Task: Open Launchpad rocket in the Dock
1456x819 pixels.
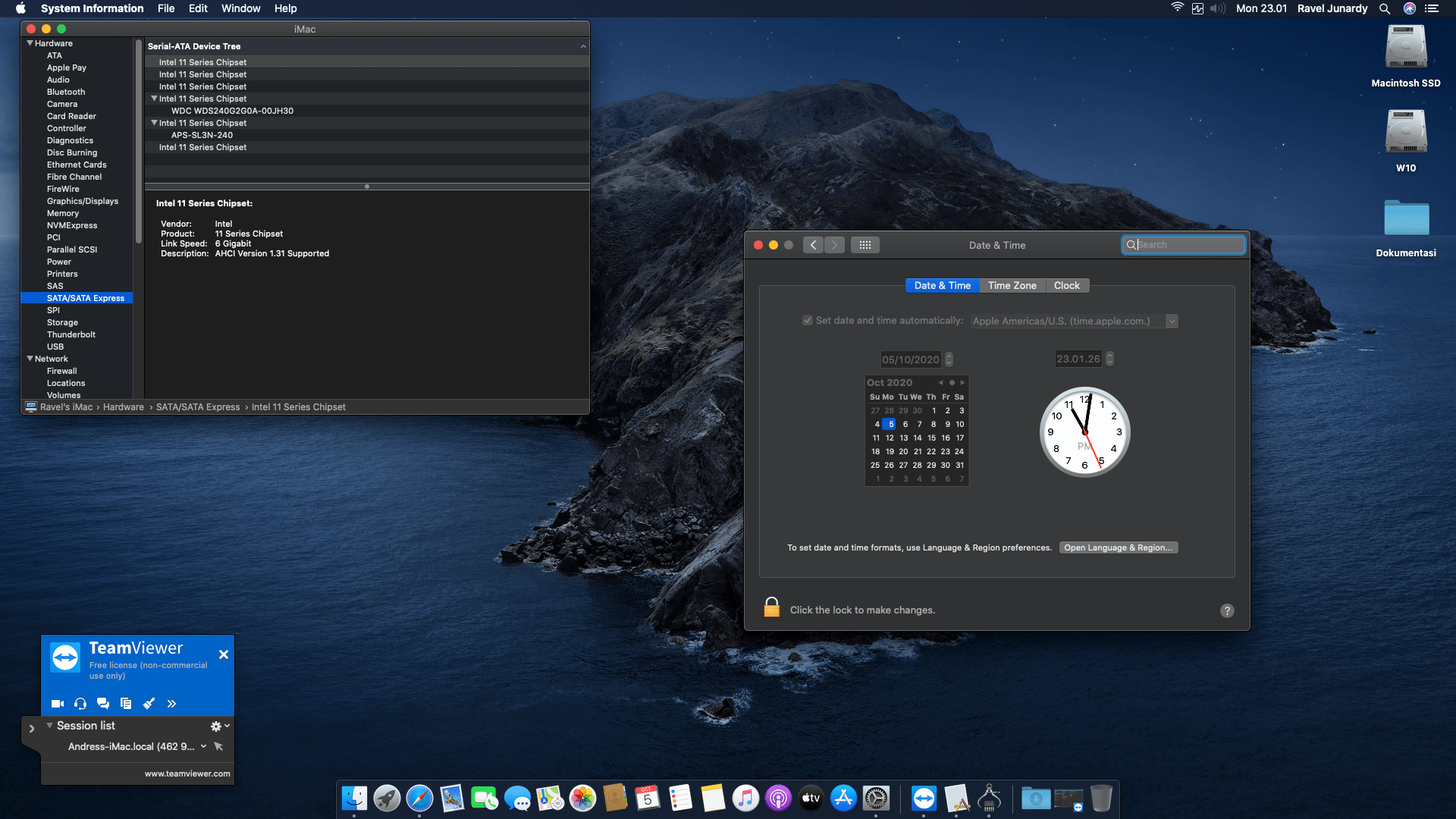Action: click(x=387, y=798)
